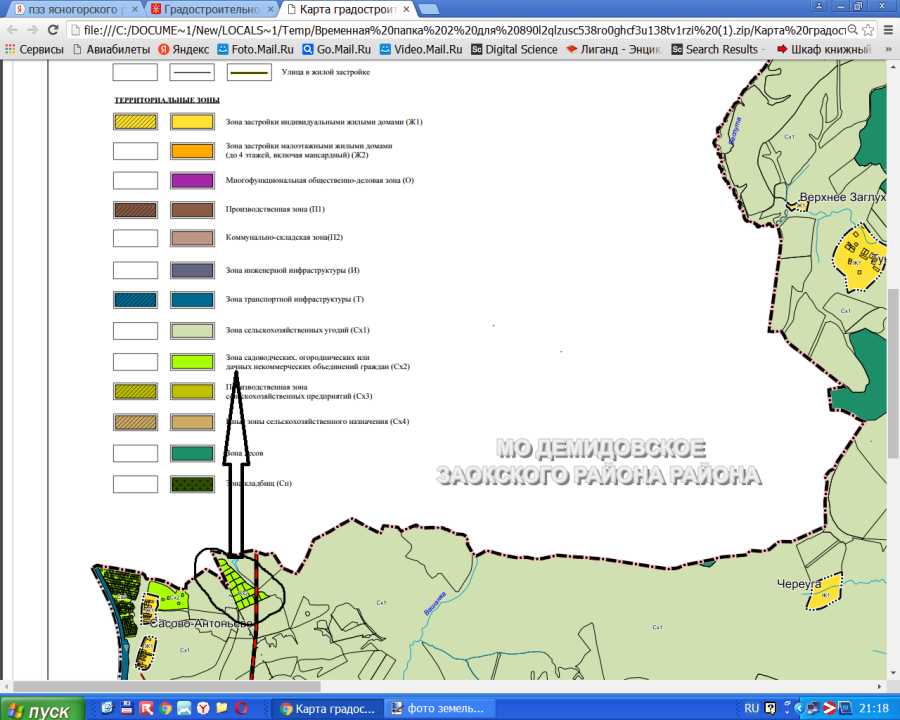The image size is (900, 720).
Task: Click the solid tan Сх4 legend swatch
Action: point(192,422)
